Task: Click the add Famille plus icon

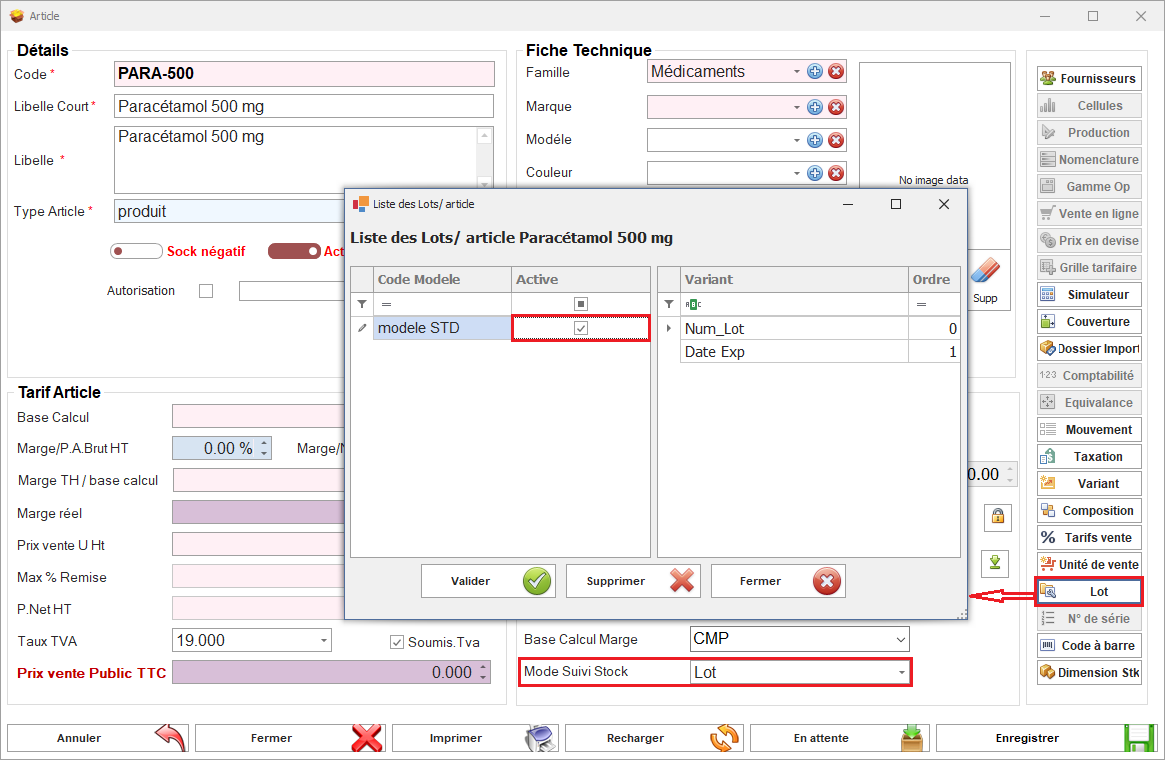Action: pyautogui.click(x=815, y=72)
